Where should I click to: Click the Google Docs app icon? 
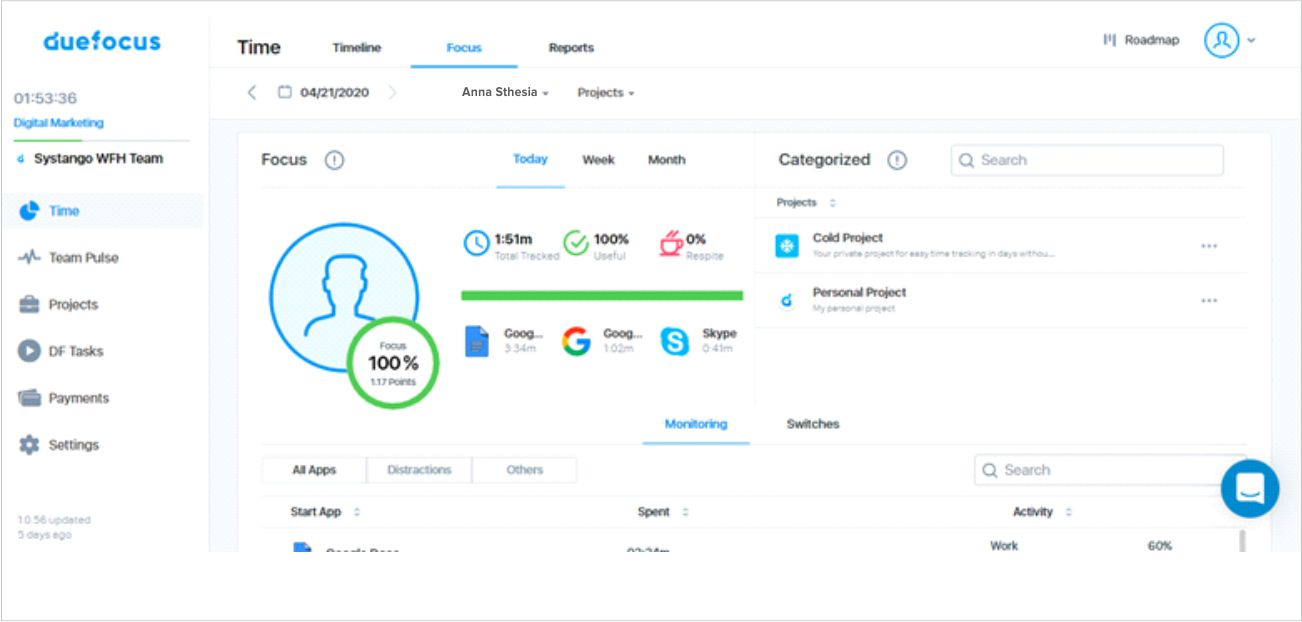tap(477, 341)
